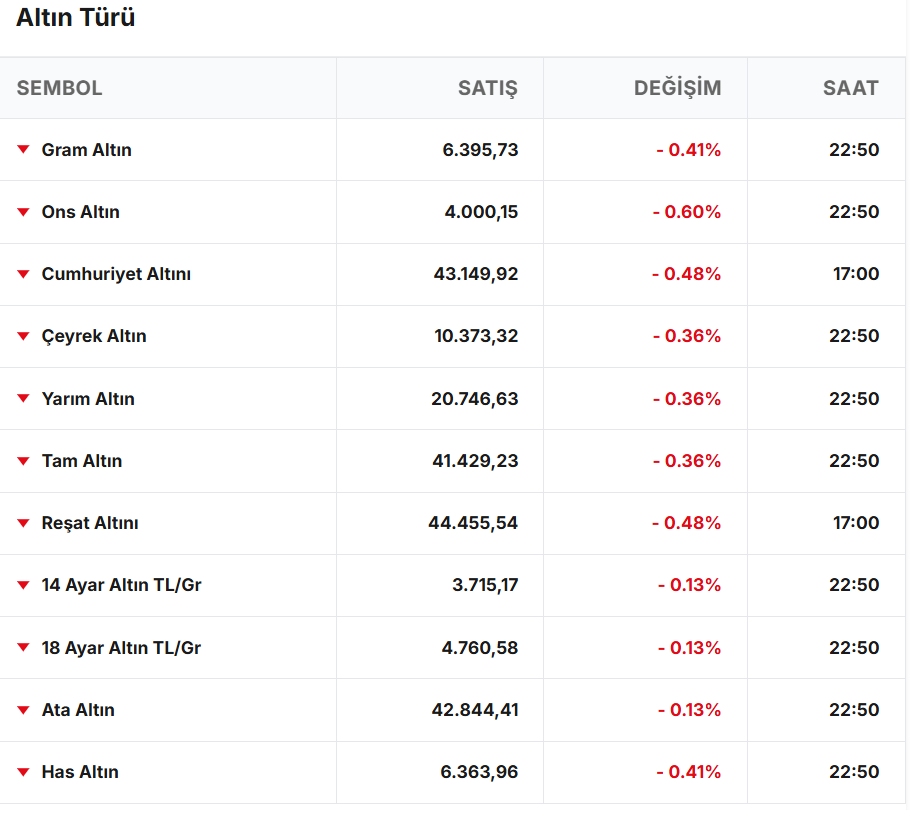The image size is (910, 817).
Task: Click the red down arrow beside Ons Altın
Action: click(23, 212)
